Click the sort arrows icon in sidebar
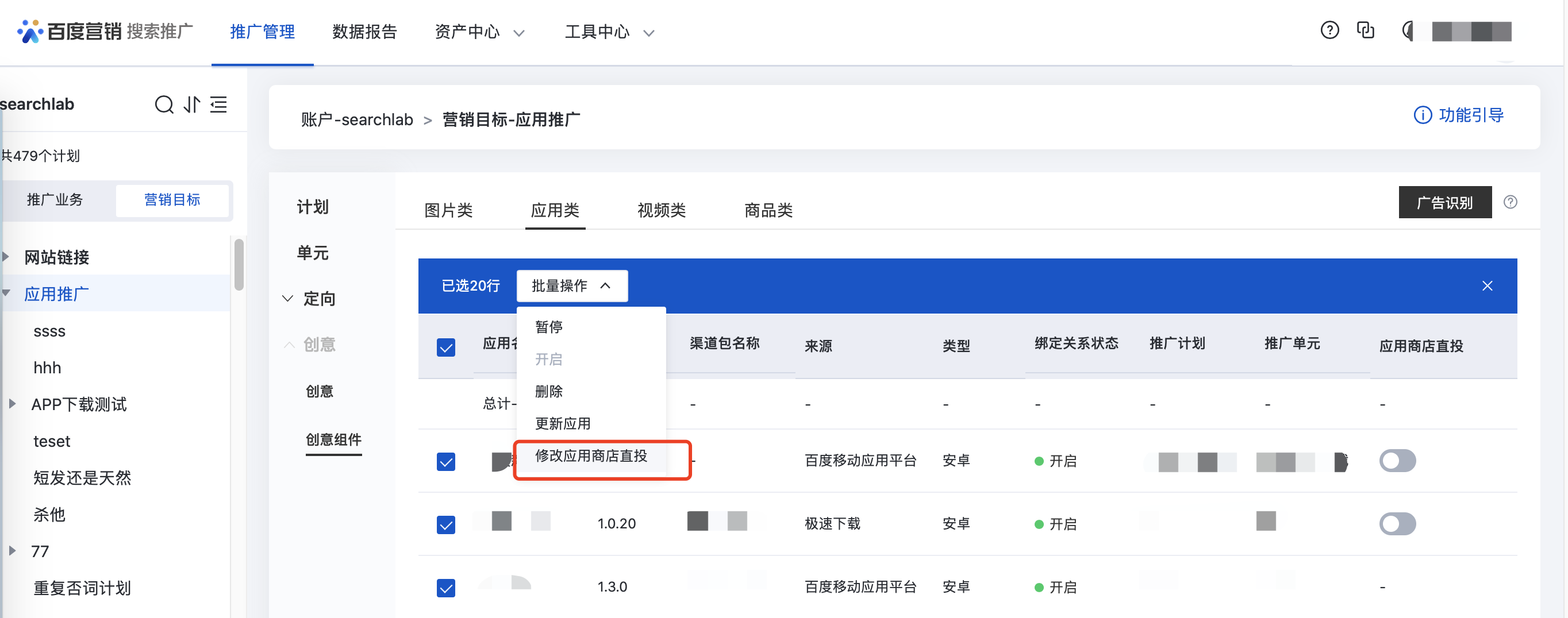The height and width of the screenshot is (618, 1568). click(192, 105)
